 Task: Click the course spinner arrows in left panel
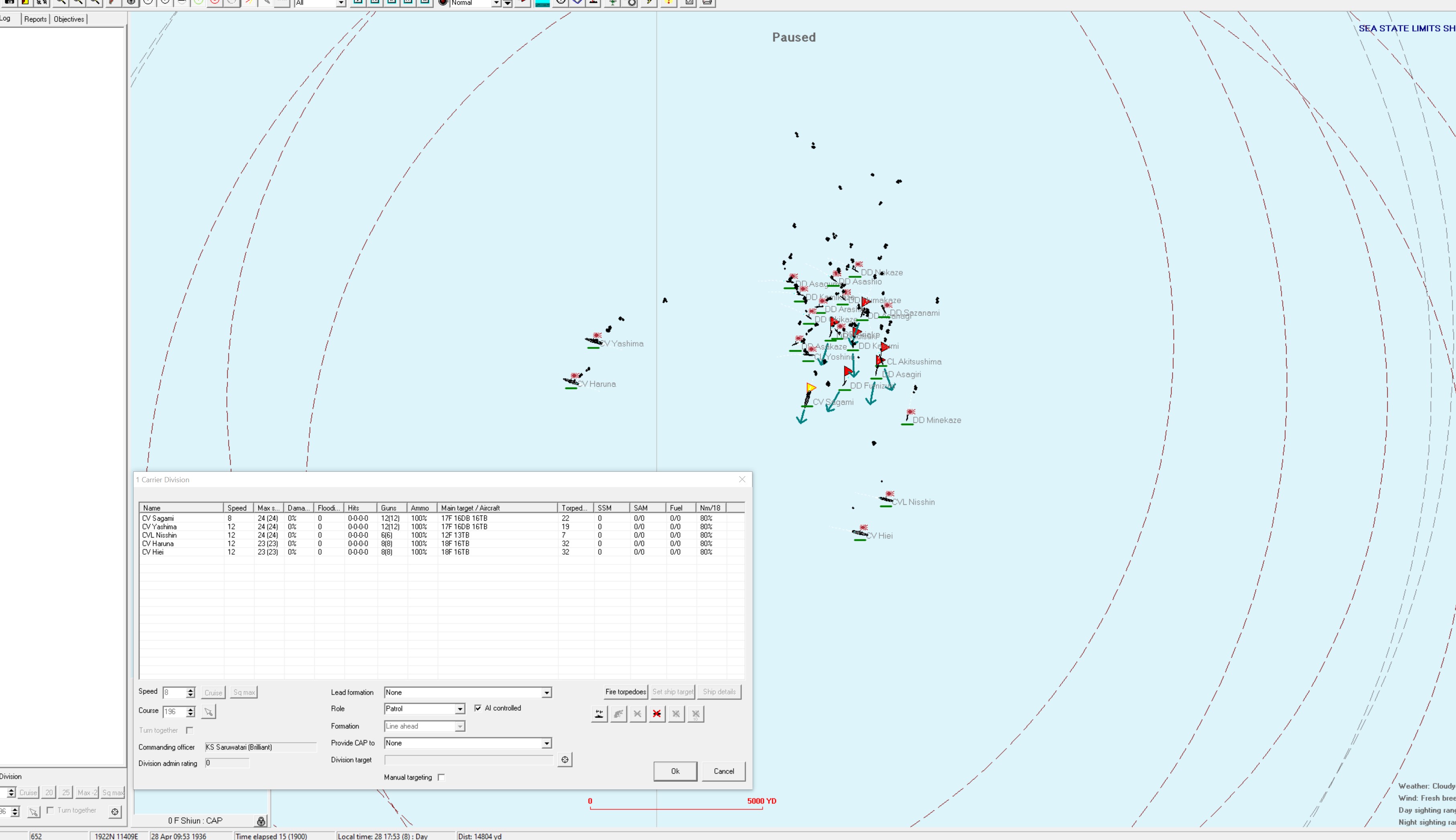15,812
